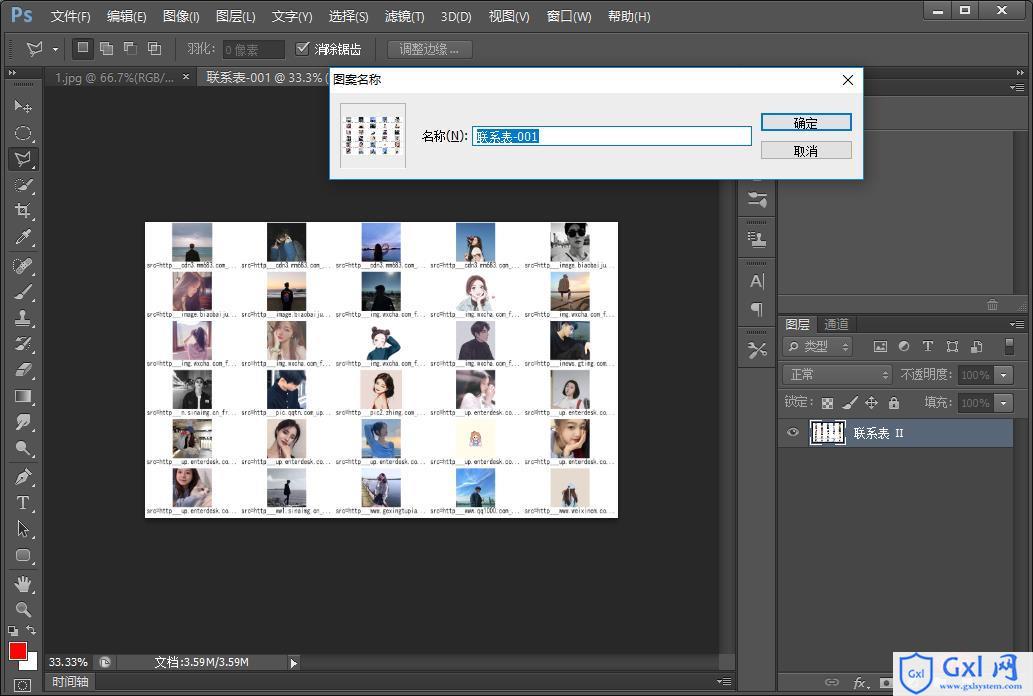Image resolution: width=1033 pixels, height=696 pixels.
Task: Cancel the dialog with 取消
Action: [806, 151]
